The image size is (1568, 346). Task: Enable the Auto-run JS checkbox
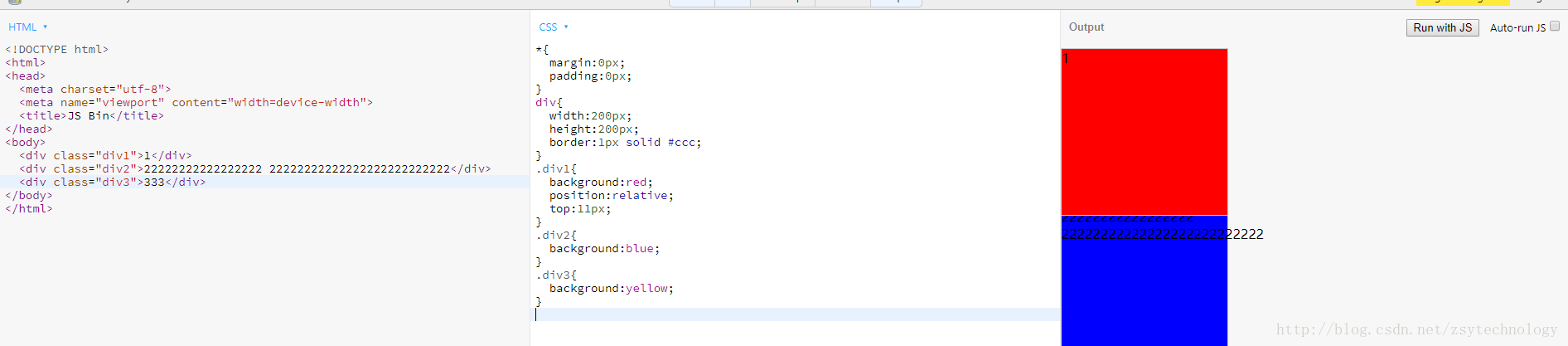1555,27
